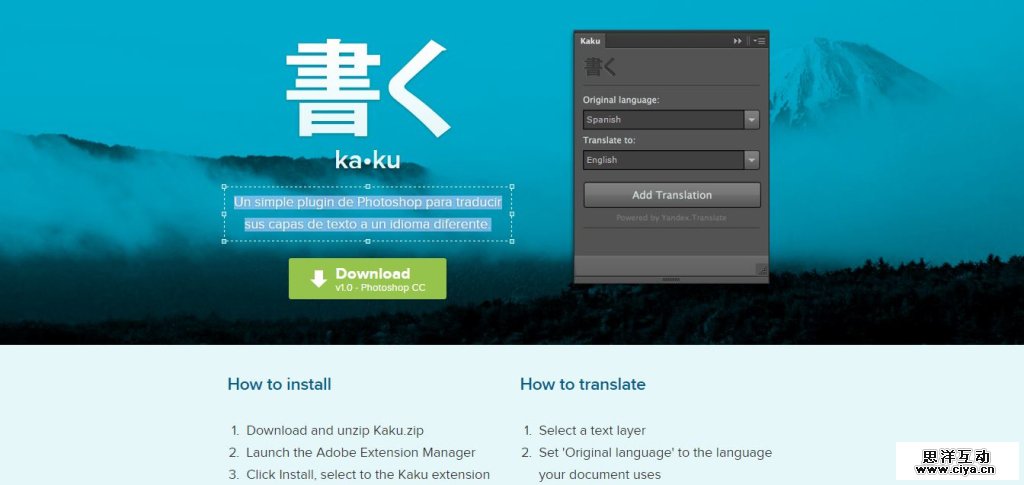This screenshot has height=485, width=1024.
Task: Click the How to install heading
Action: tap(279, 384)
